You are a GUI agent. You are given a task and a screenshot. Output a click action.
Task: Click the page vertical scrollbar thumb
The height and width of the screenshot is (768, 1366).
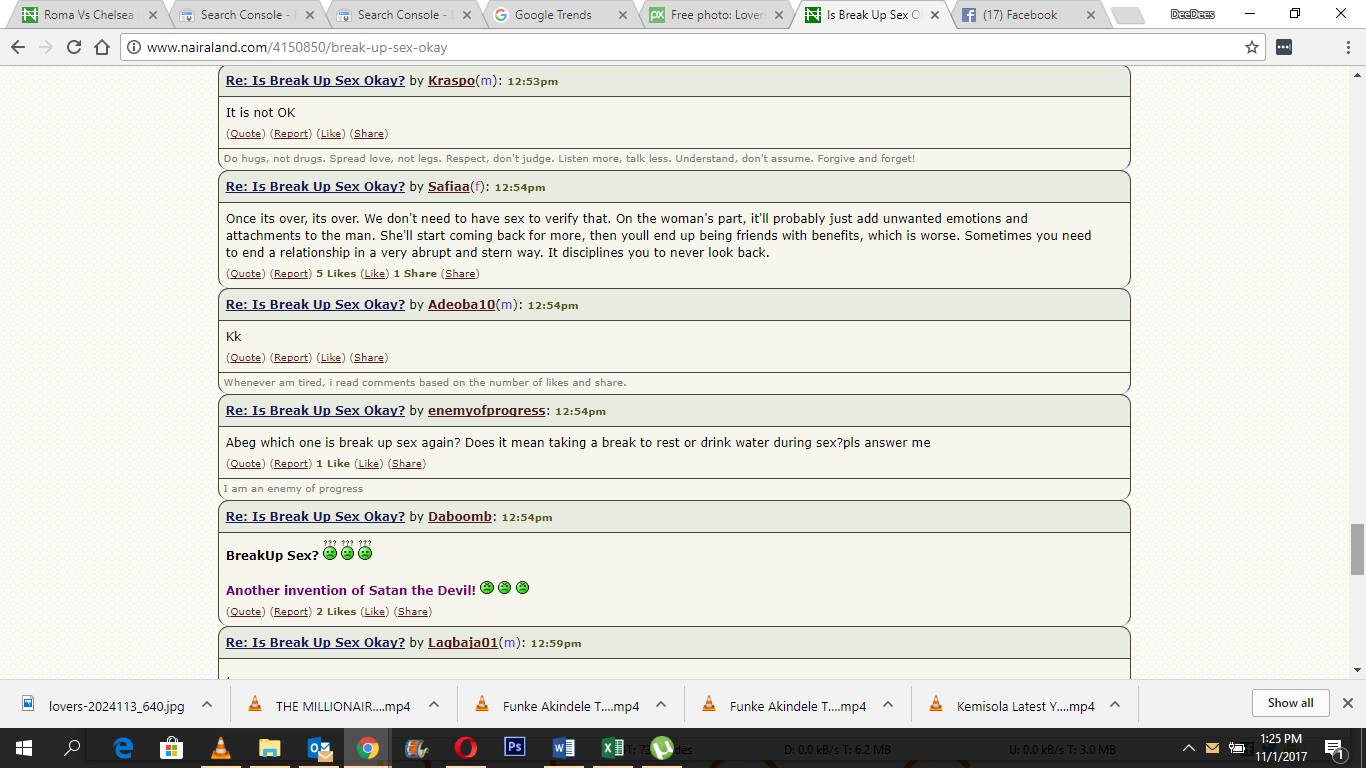1357,549
